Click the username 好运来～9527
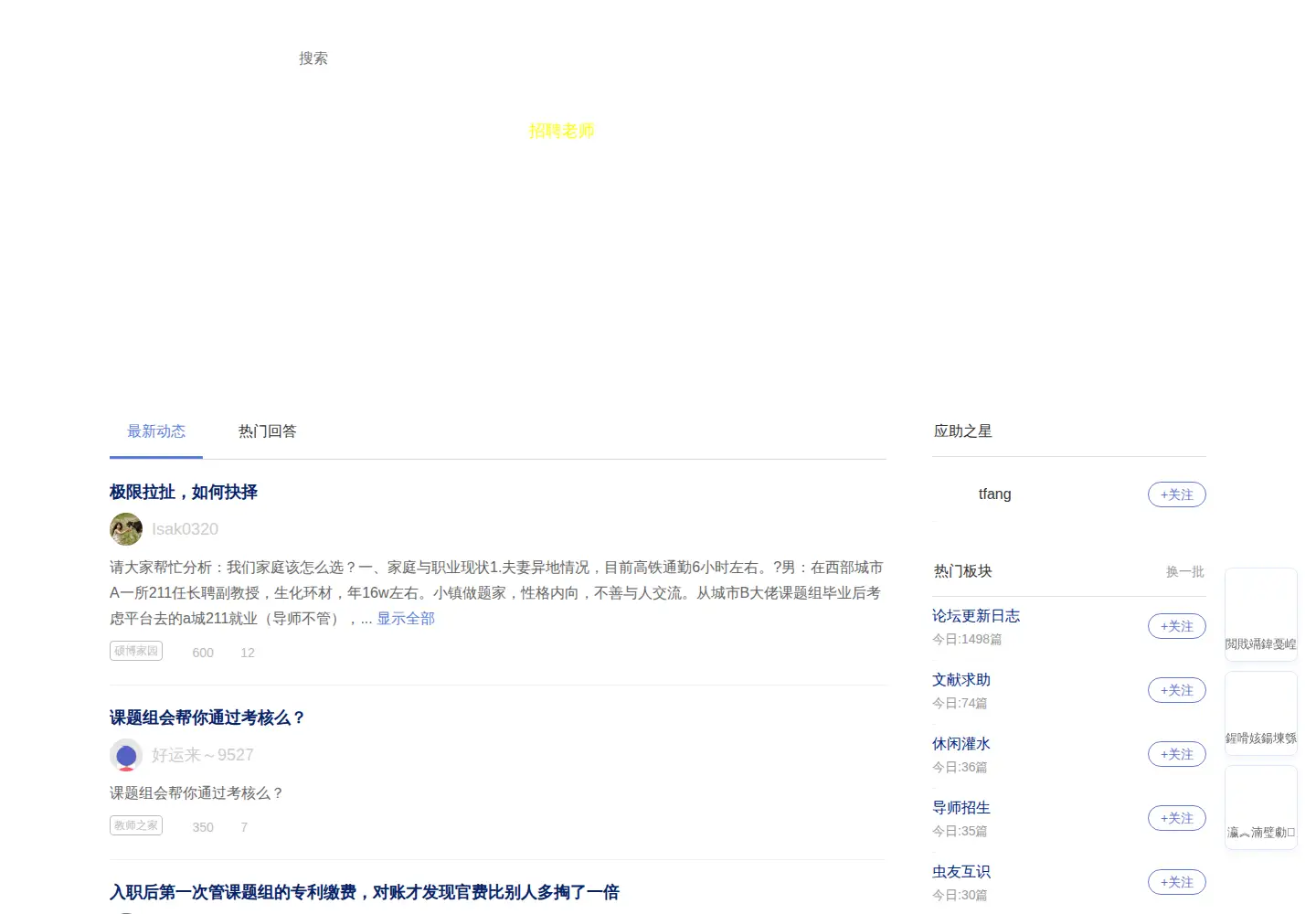This screenshot has height=914, width=1316. pyautogui.click(x=203, y=755)
